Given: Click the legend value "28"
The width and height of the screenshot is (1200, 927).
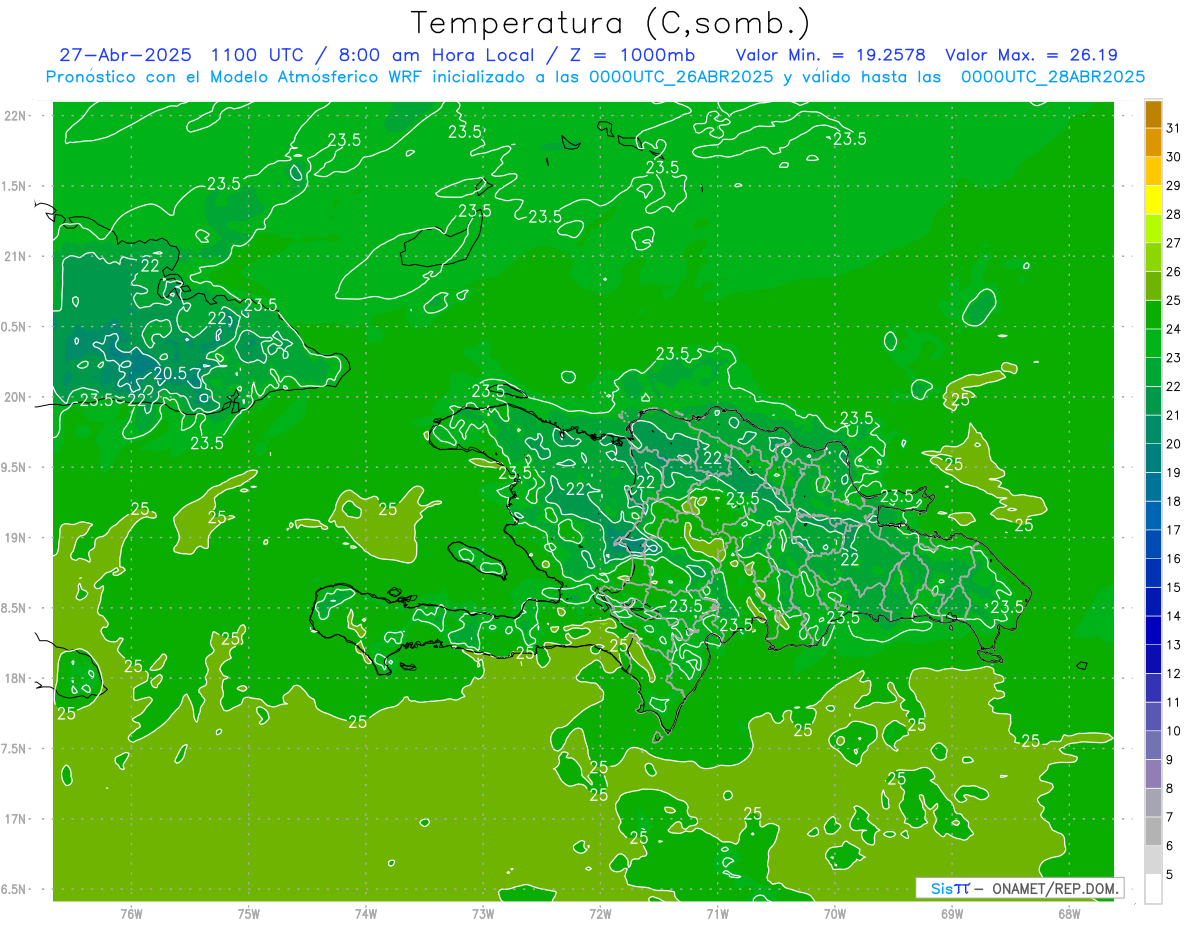Looking at the screenshot, I should pyautogui.click(x=1173, y=214).
